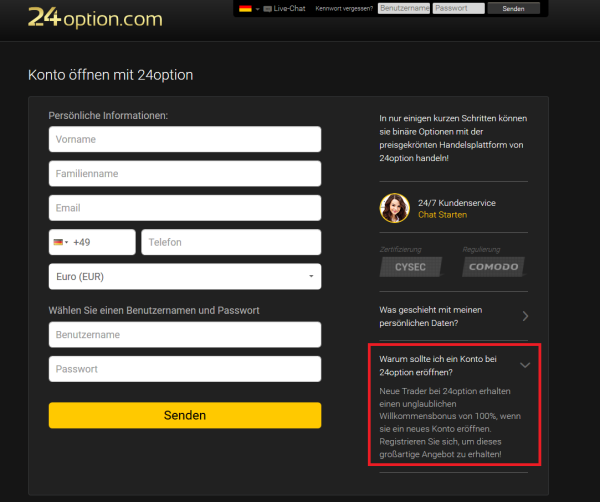
Task: Collapse "Warum sollte ich ein Konto" section chevron
Action: pos(525,365)
